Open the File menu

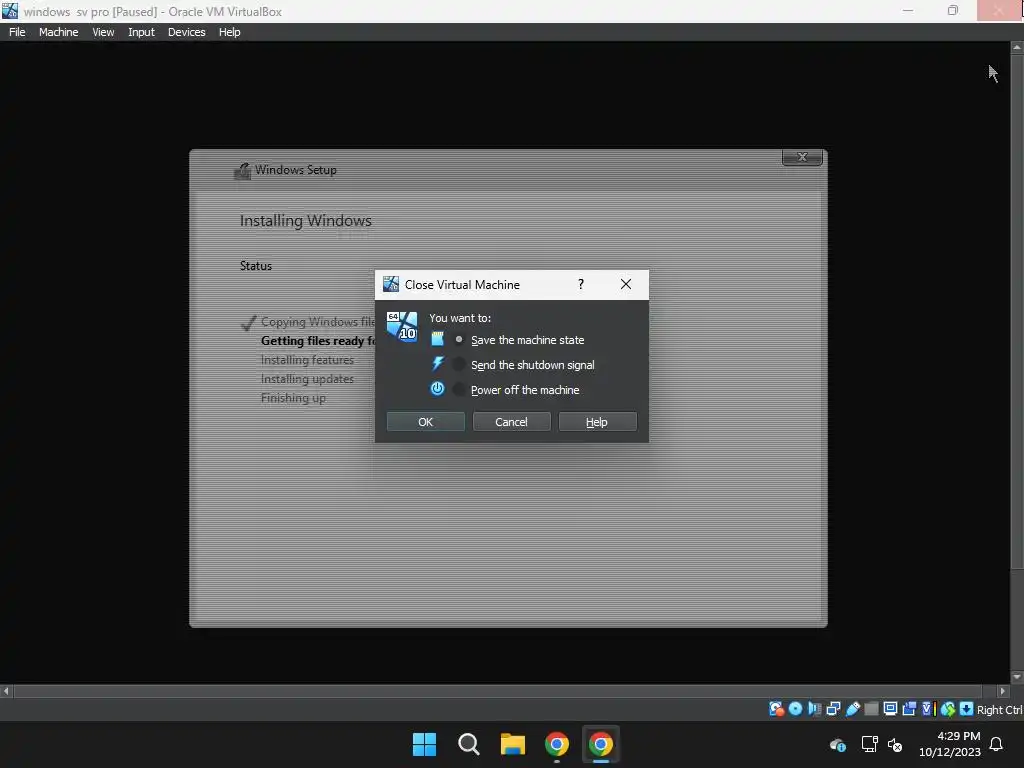[x=17, y=32]
